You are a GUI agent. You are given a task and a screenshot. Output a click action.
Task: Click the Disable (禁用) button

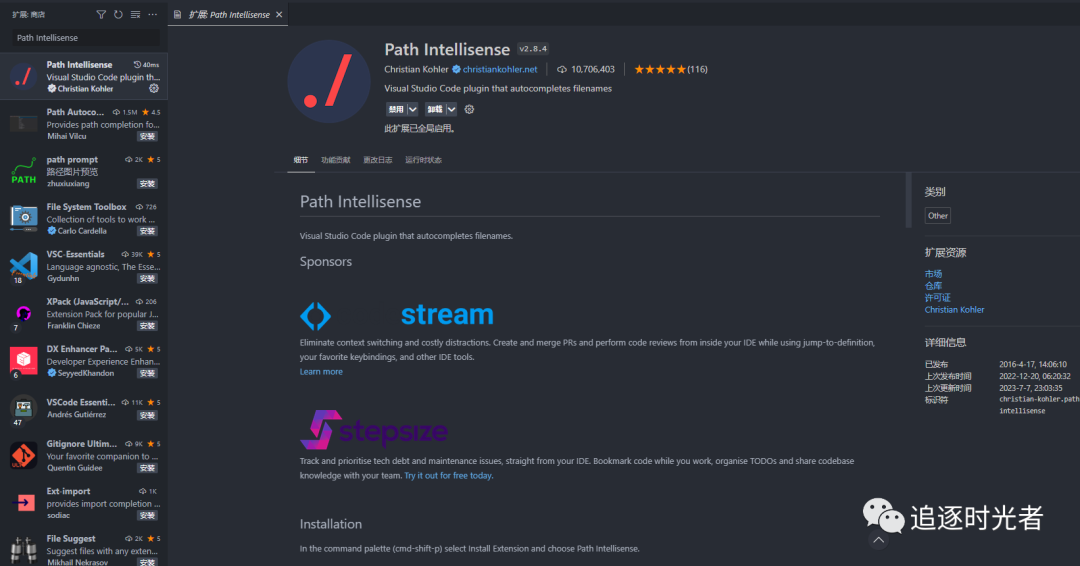coord(396,109)
